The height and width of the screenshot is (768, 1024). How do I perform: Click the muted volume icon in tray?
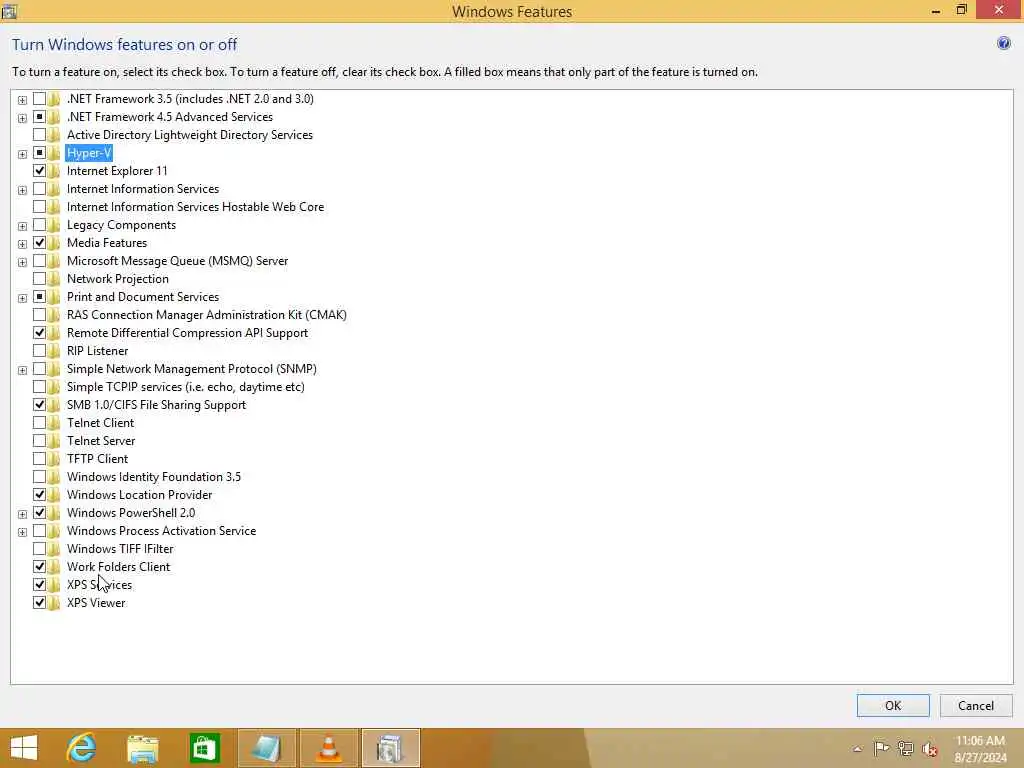[929, 749]
